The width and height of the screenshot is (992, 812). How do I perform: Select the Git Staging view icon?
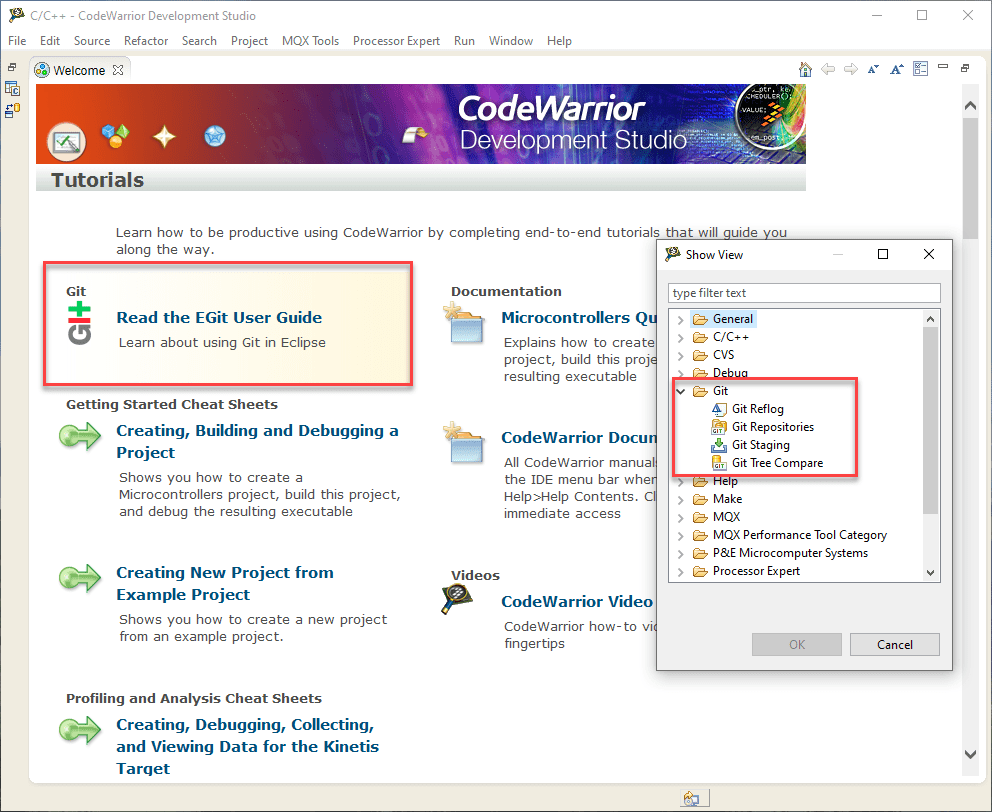(719, 445)
